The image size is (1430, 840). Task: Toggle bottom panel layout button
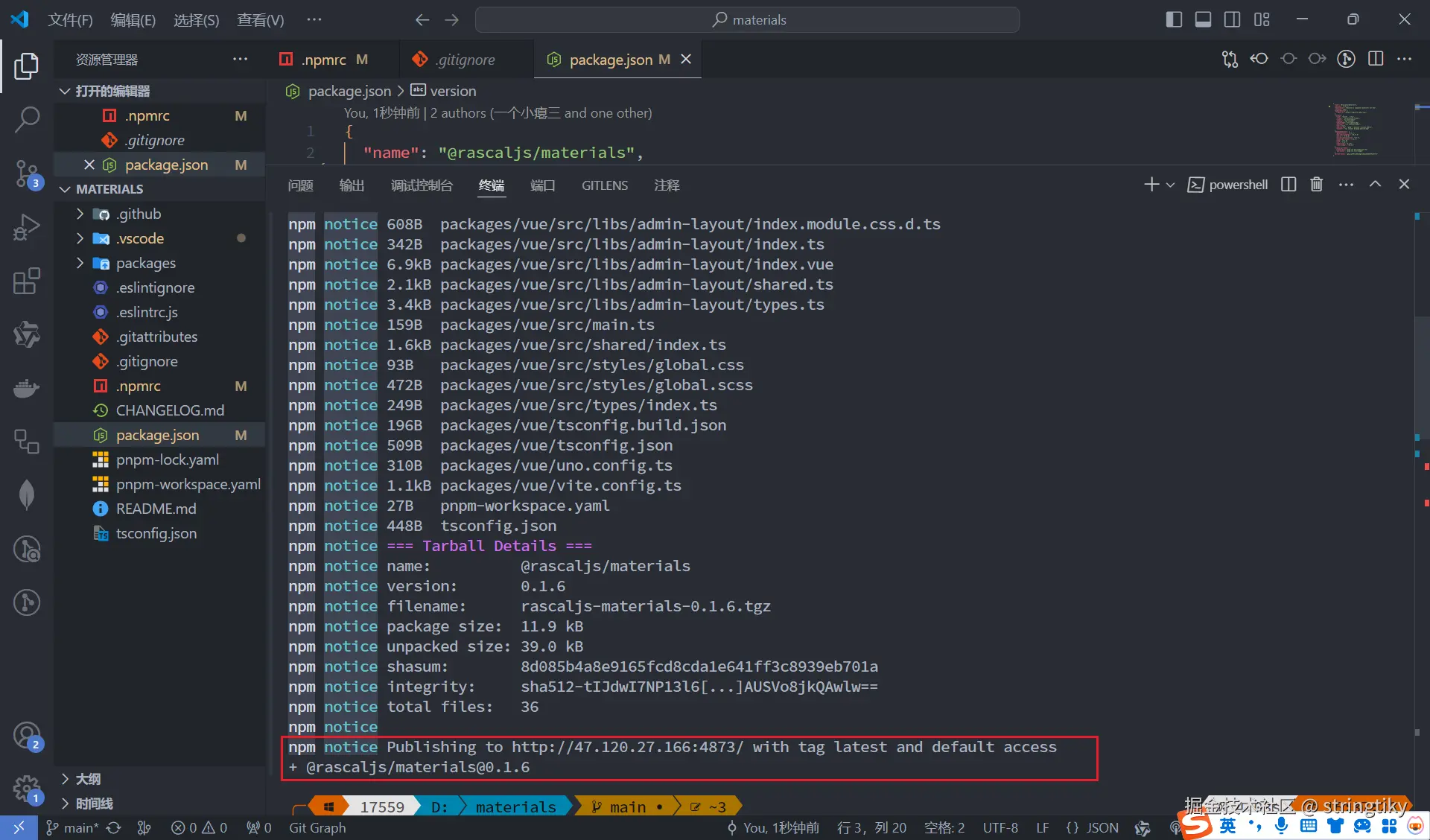tap(1203, 19)
